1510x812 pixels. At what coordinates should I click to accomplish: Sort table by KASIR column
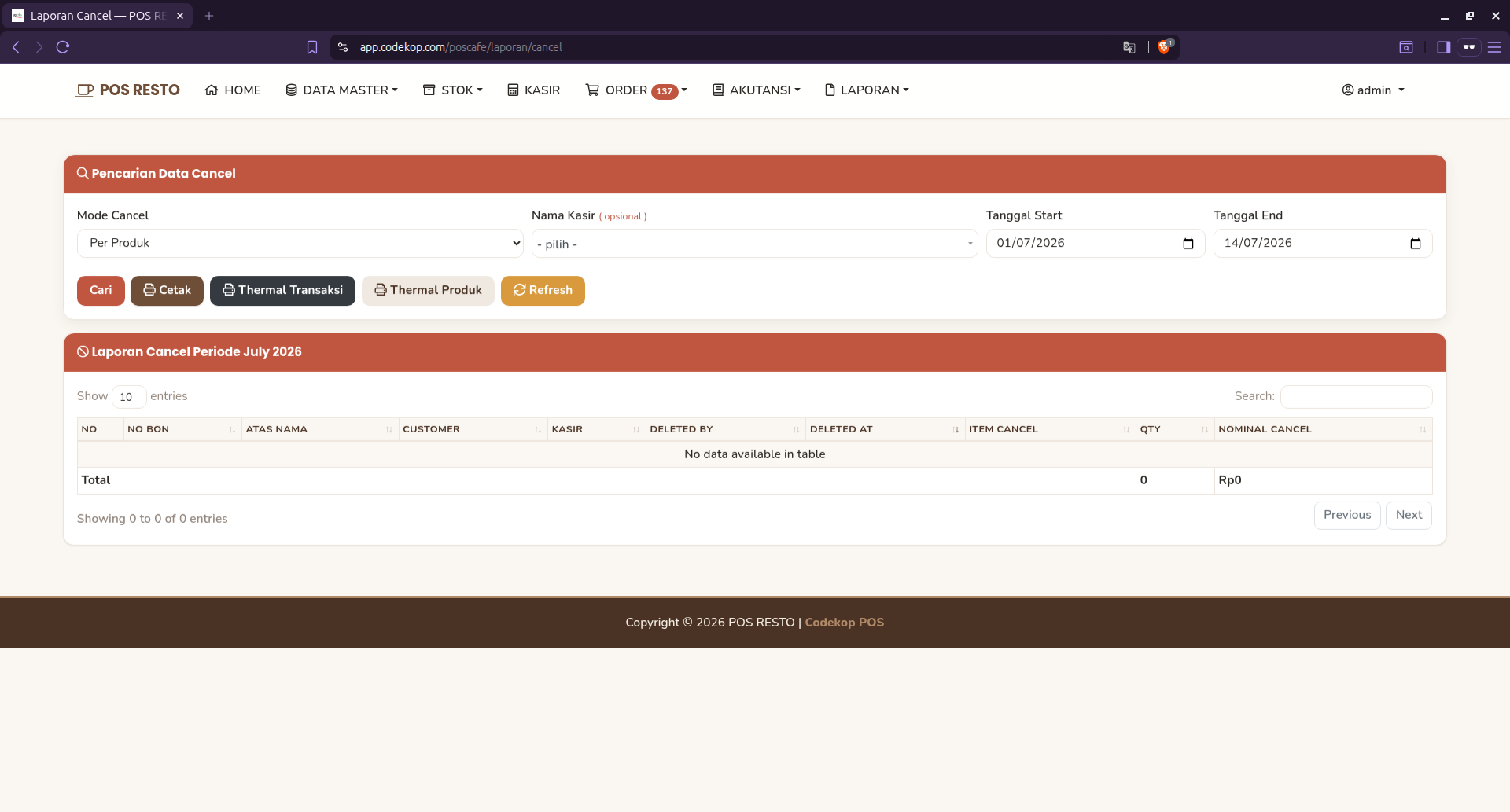pyautogui.click(x=596, y=429)
